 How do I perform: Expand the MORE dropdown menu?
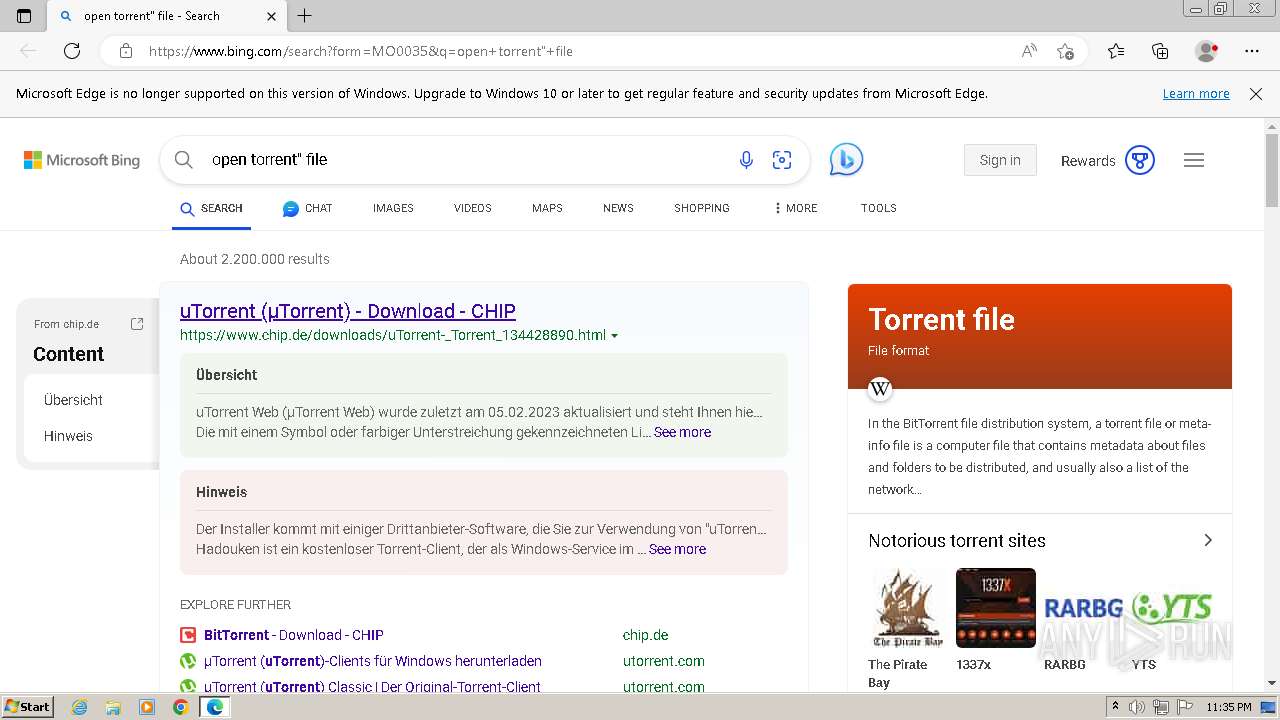[x=796, y=209]
